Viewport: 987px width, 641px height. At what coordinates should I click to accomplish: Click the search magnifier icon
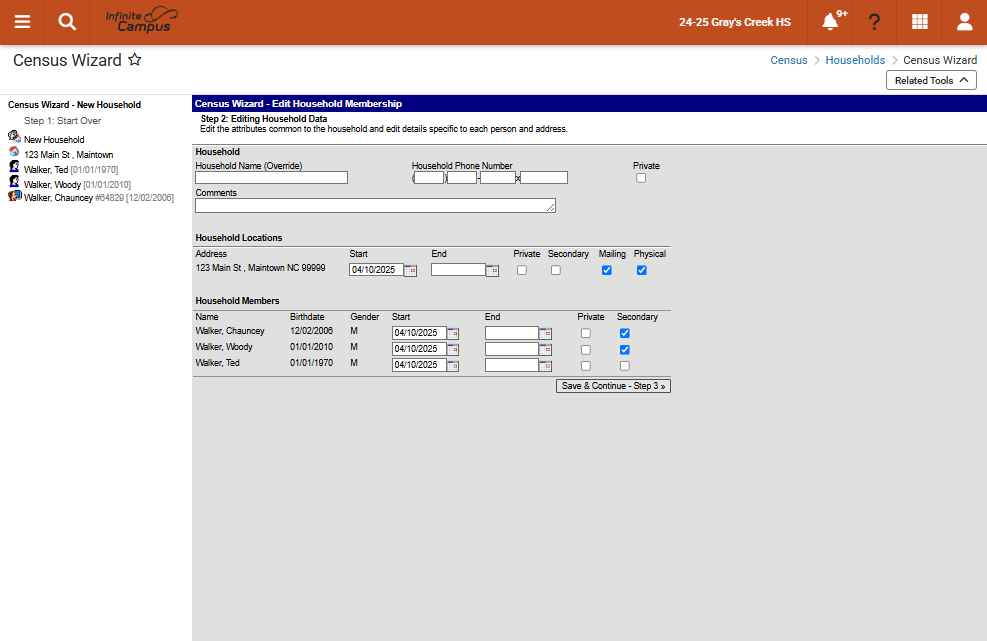tap(67, 22)
